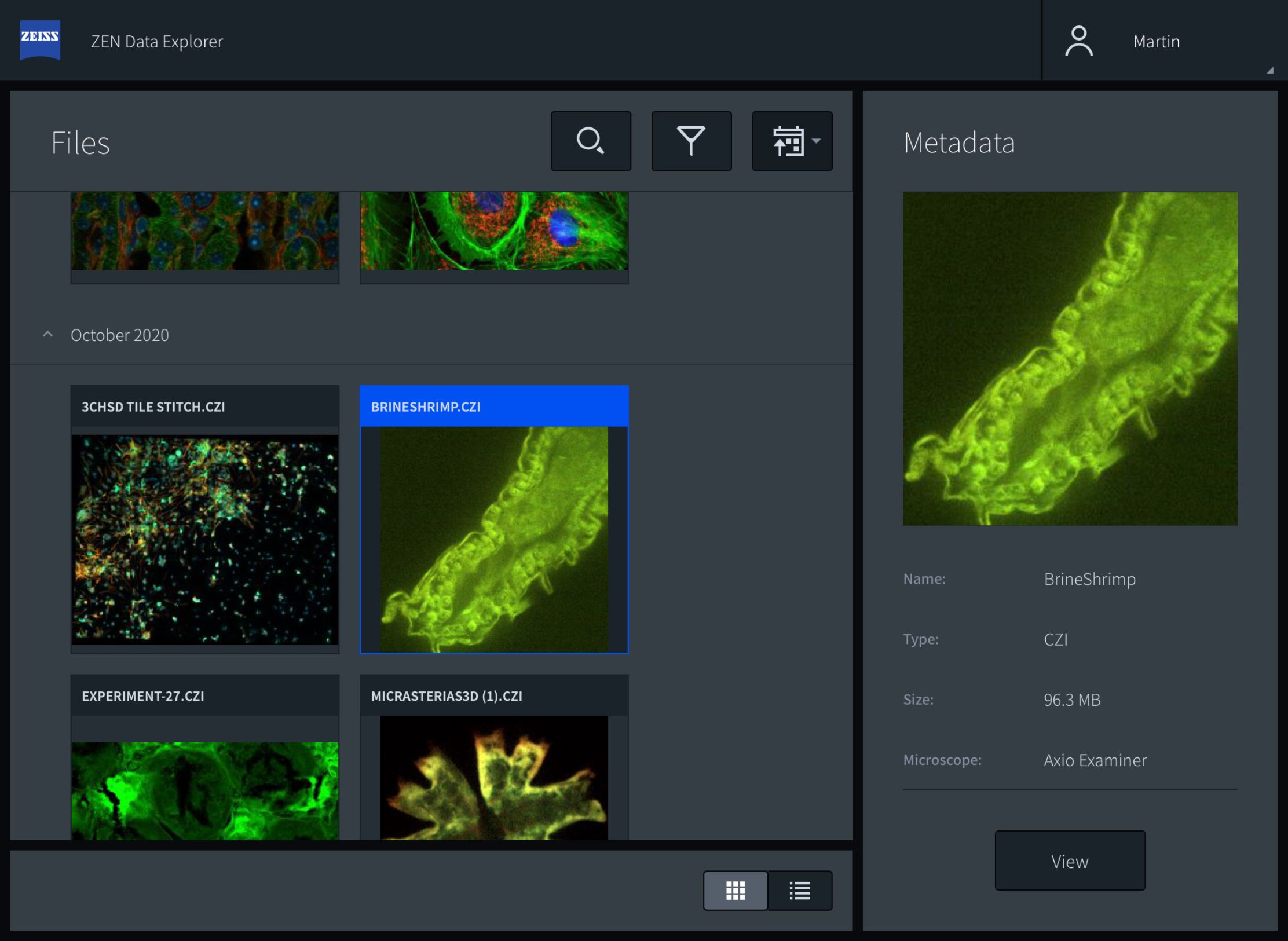Click the View button in Metadata
This screenshot has width=1288, height=941.
pyautogui.click(x=1070, y=861)
